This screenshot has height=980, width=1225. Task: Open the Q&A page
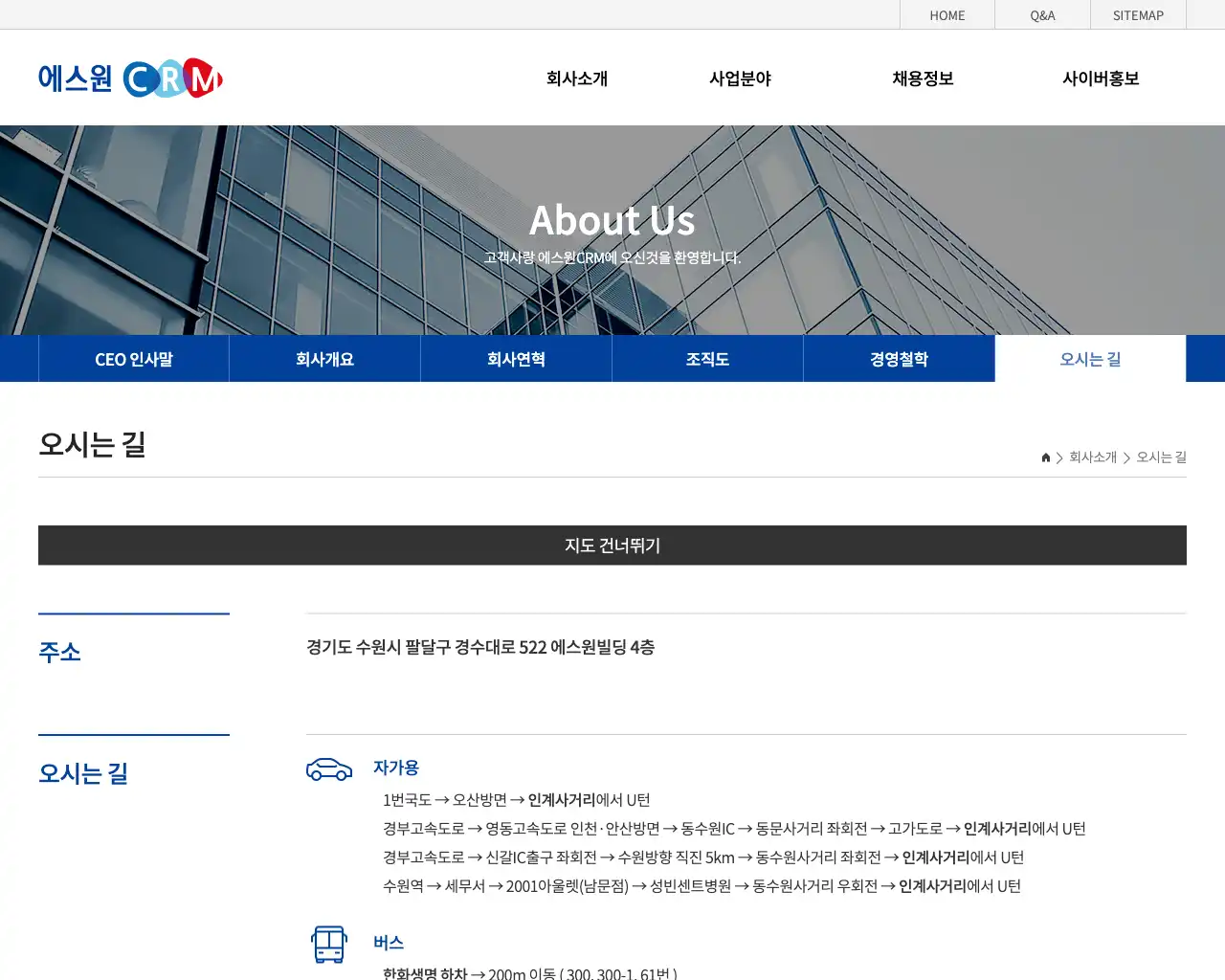1042,14
